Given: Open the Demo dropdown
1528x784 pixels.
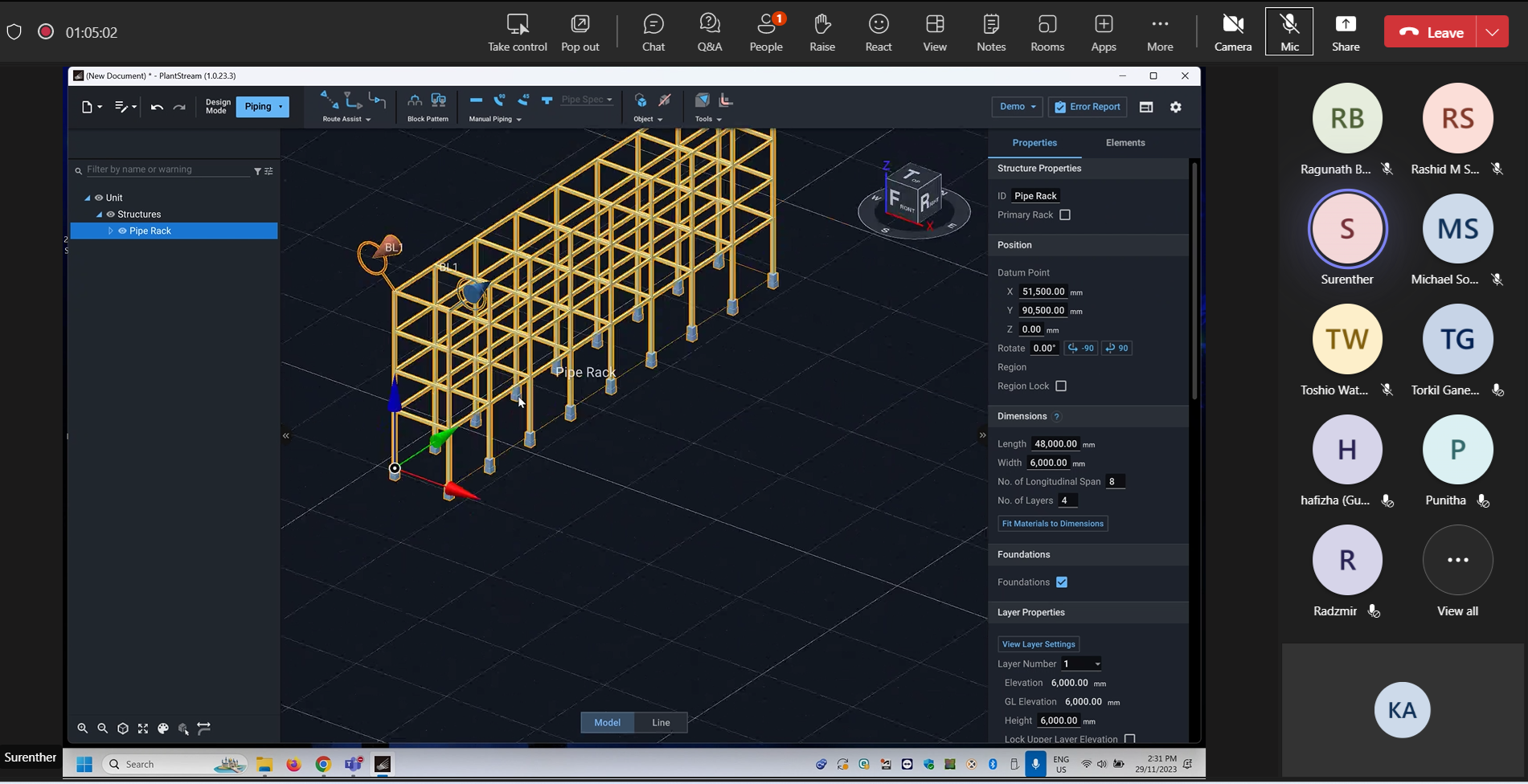Looking at the screenshot, I should (x=1018, y=107).
